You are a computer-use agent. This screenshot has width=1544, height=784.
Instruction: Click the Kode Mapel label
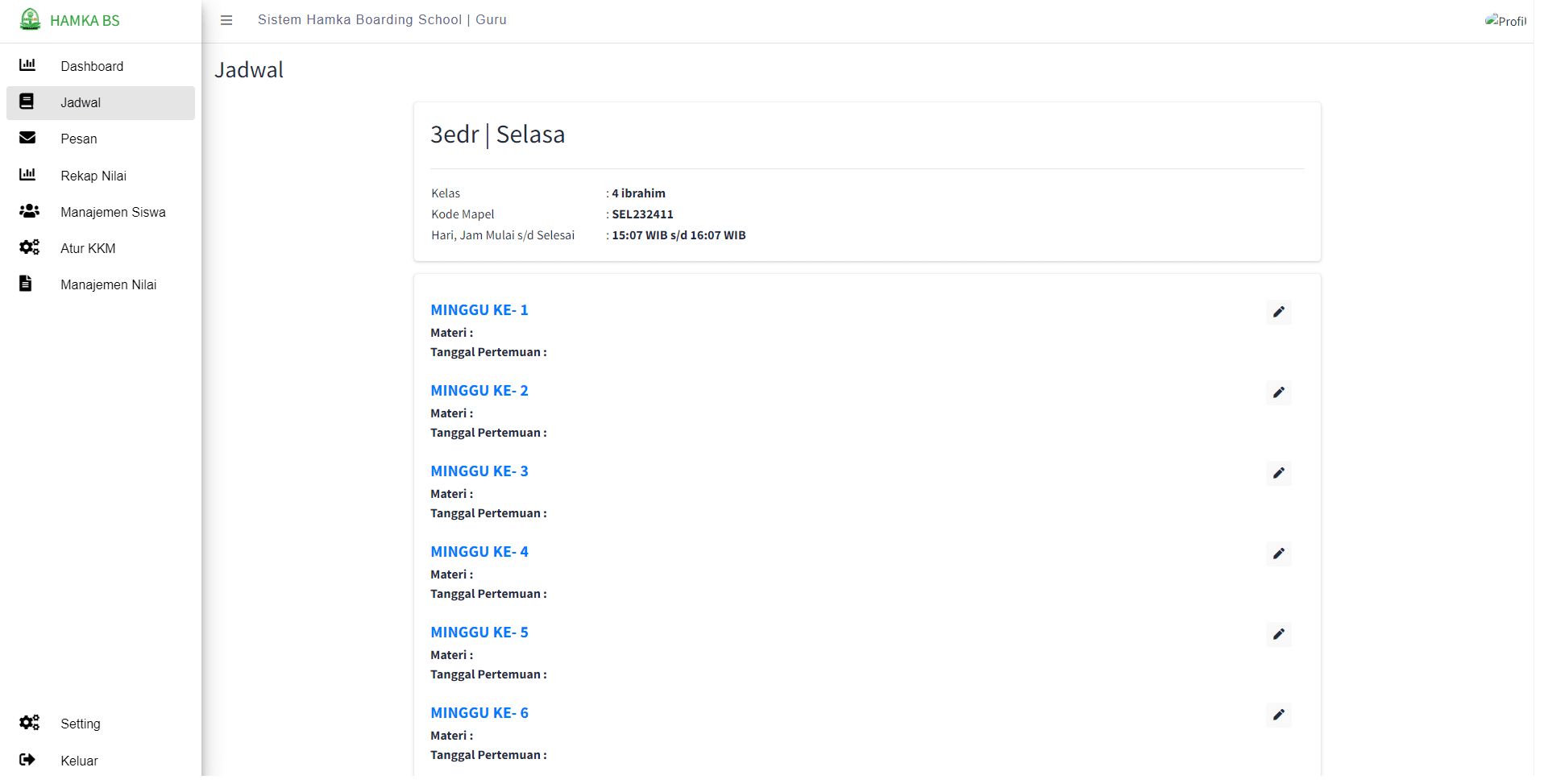click(x=463, y=214)
